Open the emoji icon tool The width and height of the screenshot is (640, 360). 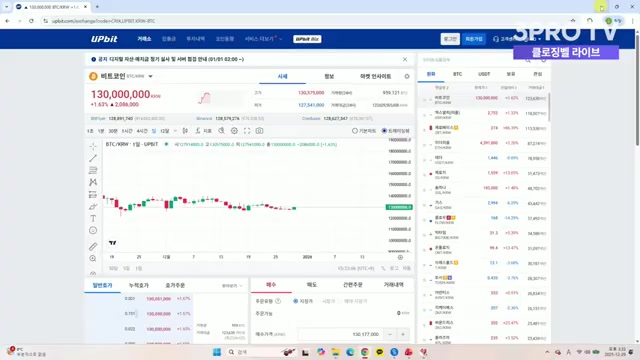[x=93, y=231]
